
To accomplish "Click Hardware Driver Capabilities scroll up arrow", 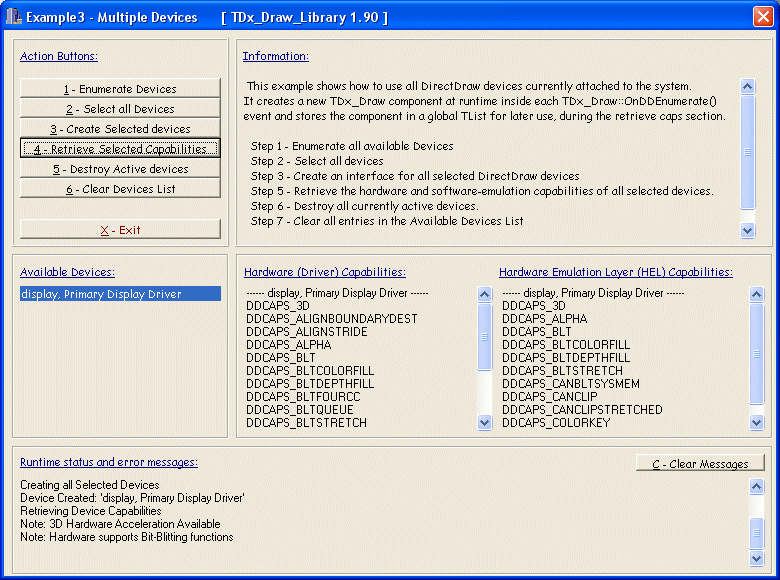I will click(485, 295).
